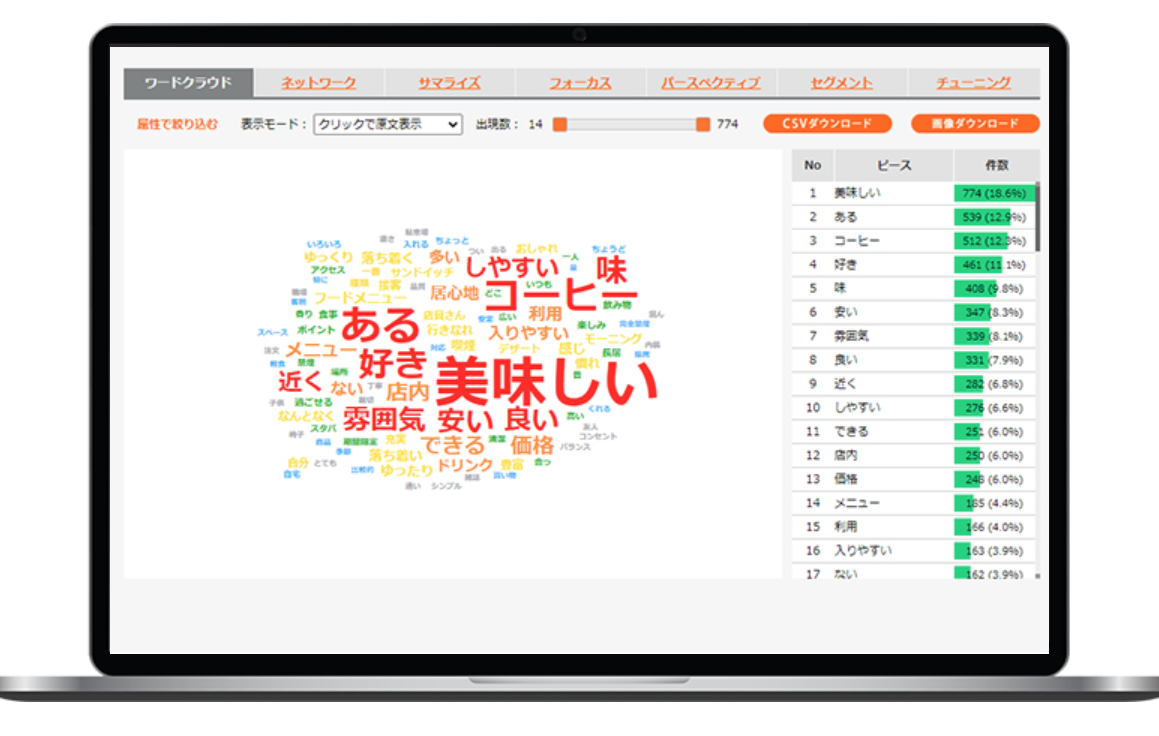Screen dimensions: 1159x736
Task: Open the セグメント tab
Action: 841,83
